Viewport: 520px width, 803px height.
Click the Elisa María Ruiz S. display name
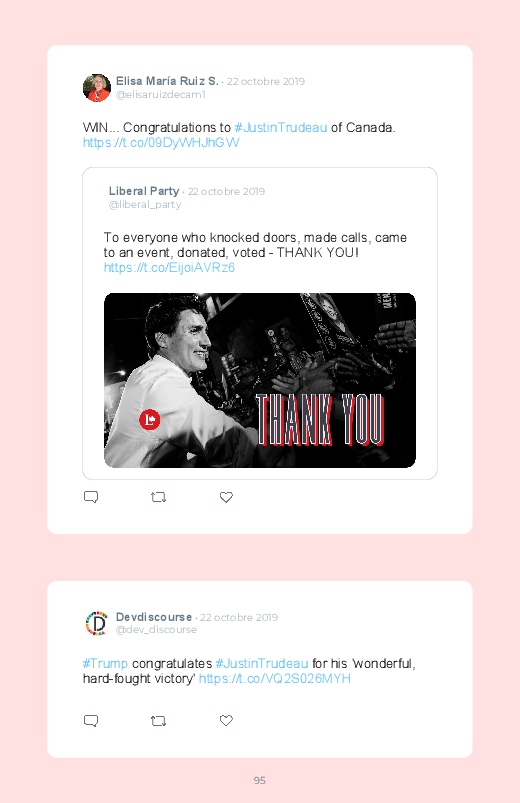[x=167, y=81]
